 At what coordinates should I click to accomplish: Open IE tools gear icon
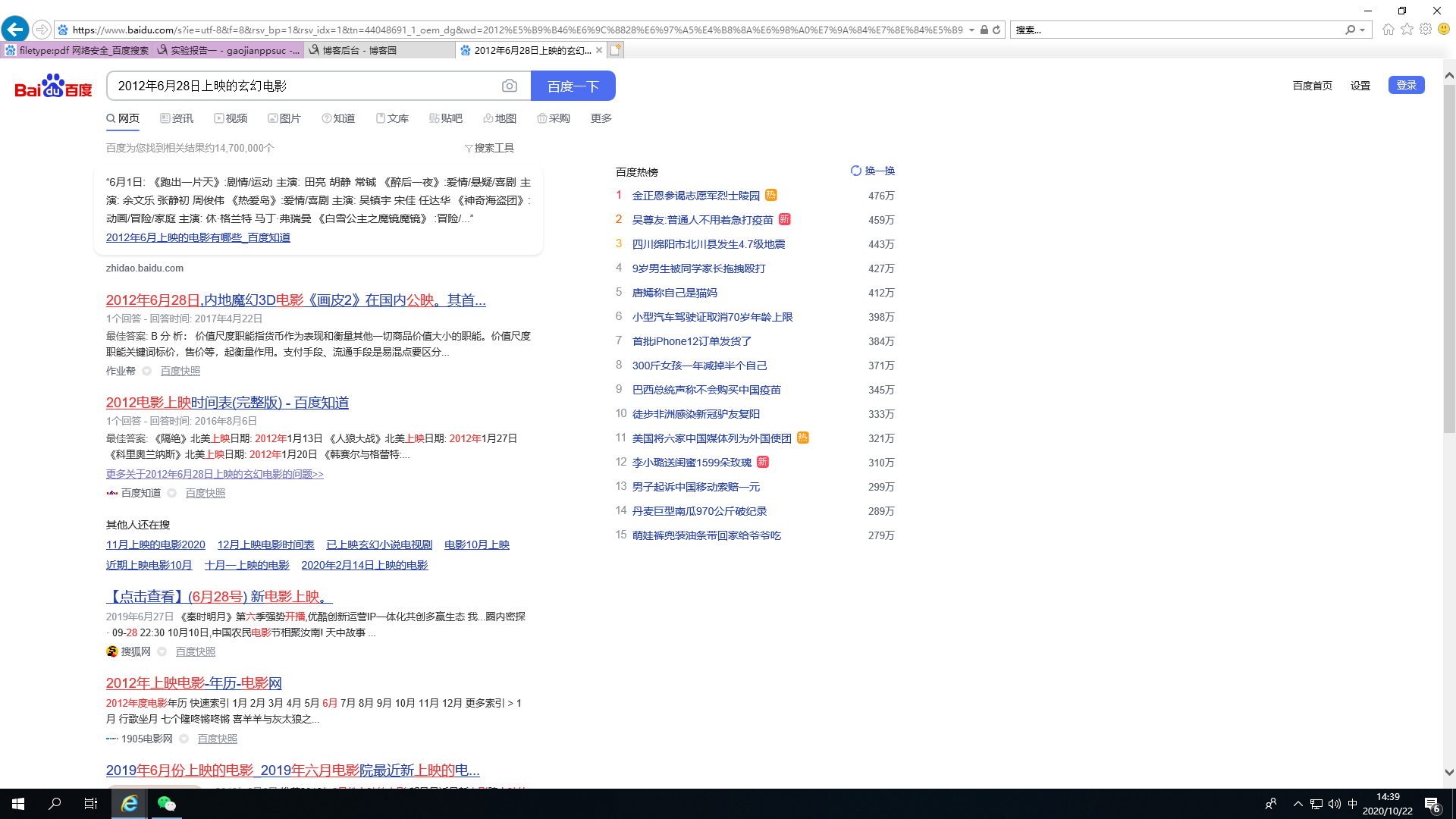1426,30
